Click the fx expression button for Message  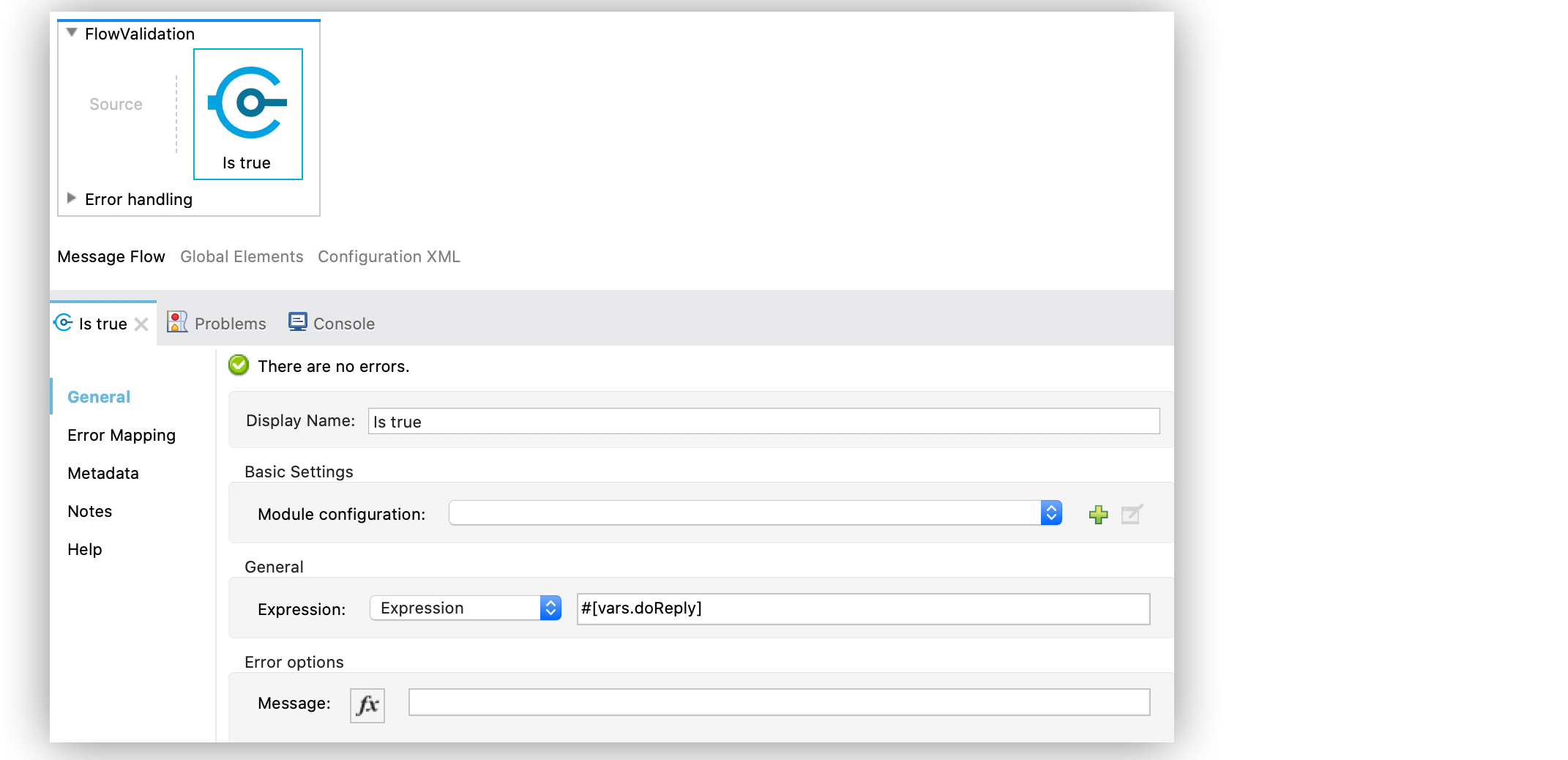pos(367,705)
